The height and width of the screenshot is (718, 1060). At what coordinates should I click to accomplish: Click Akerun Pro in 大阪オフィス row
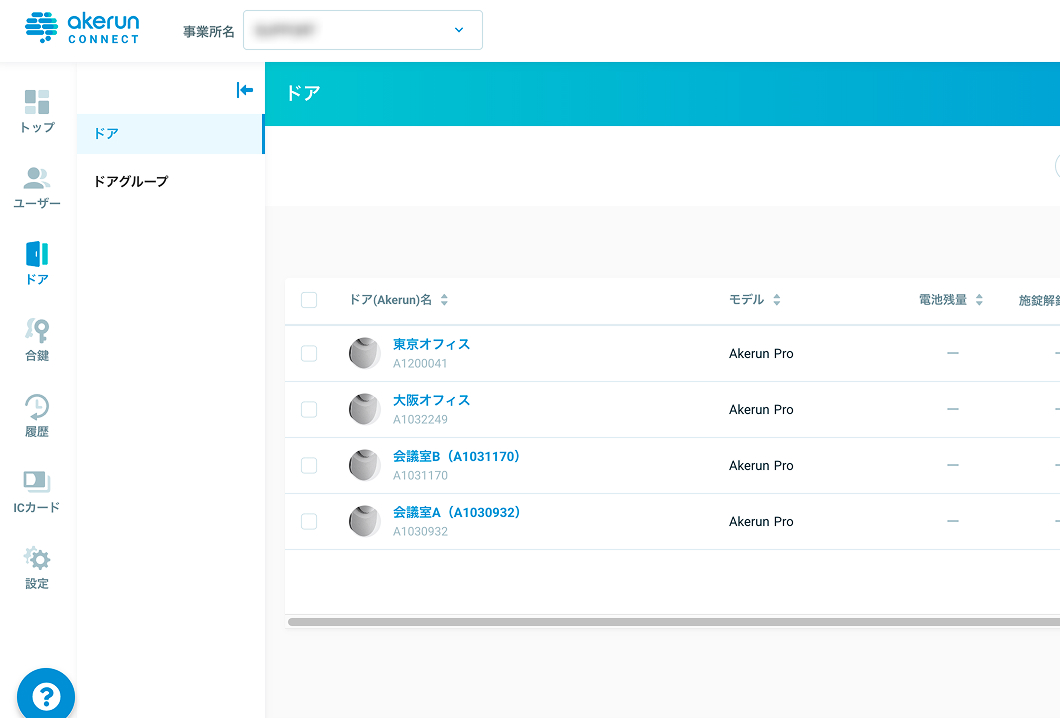click(761, 410)
